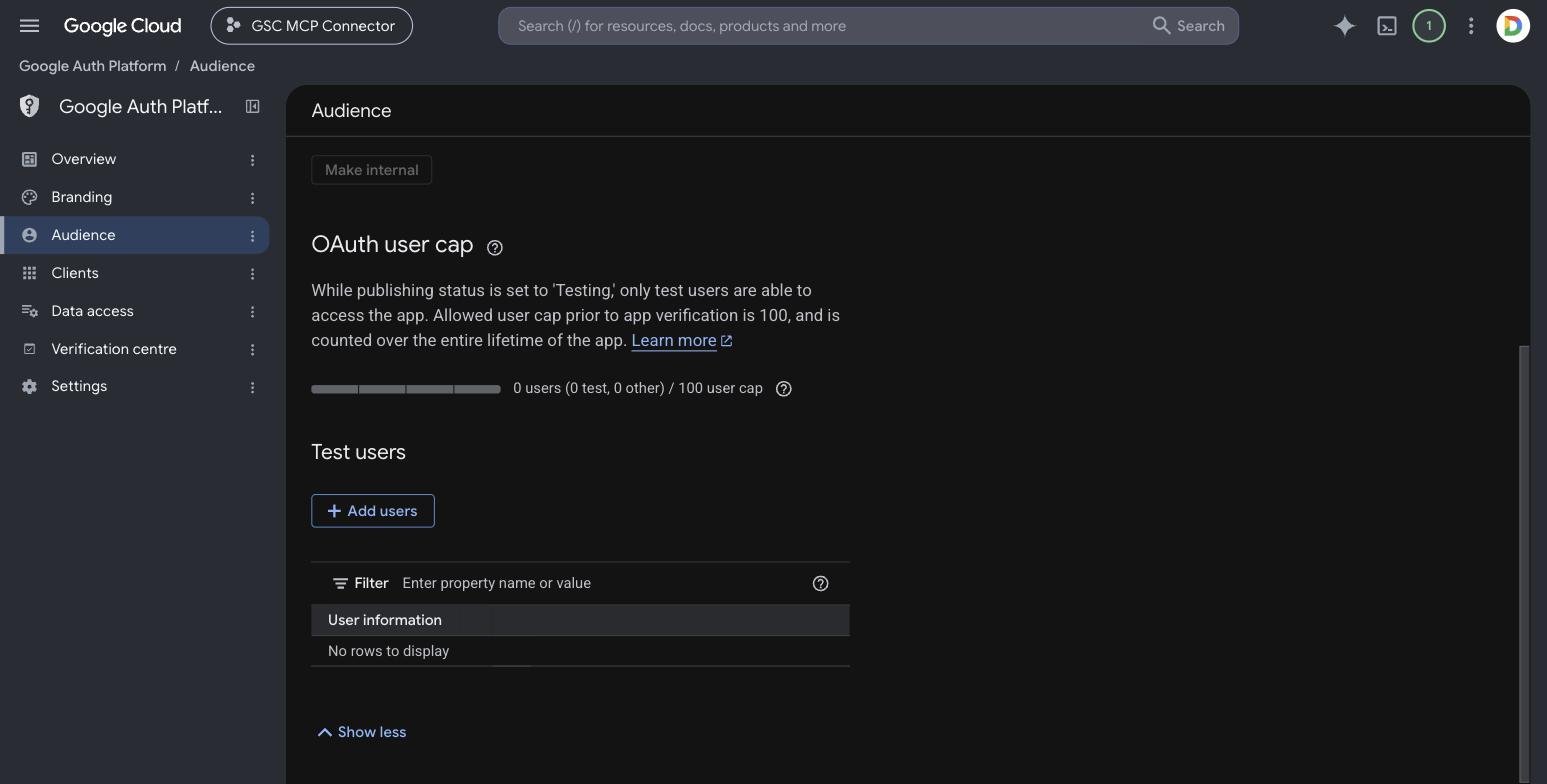The height and width of the screenshot is (784, 1547).
Task: Open notifications badge showing 1
Action: [1428, 26]
